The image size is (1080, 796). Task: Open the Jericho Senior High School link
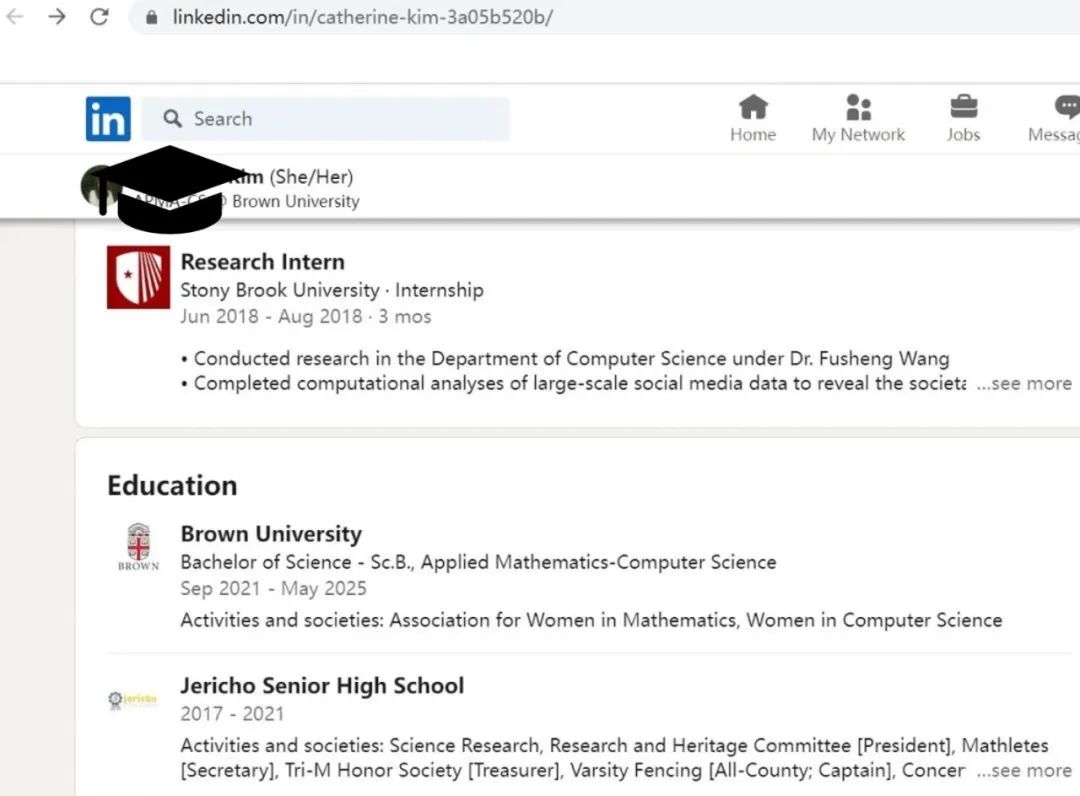point(322,686)
